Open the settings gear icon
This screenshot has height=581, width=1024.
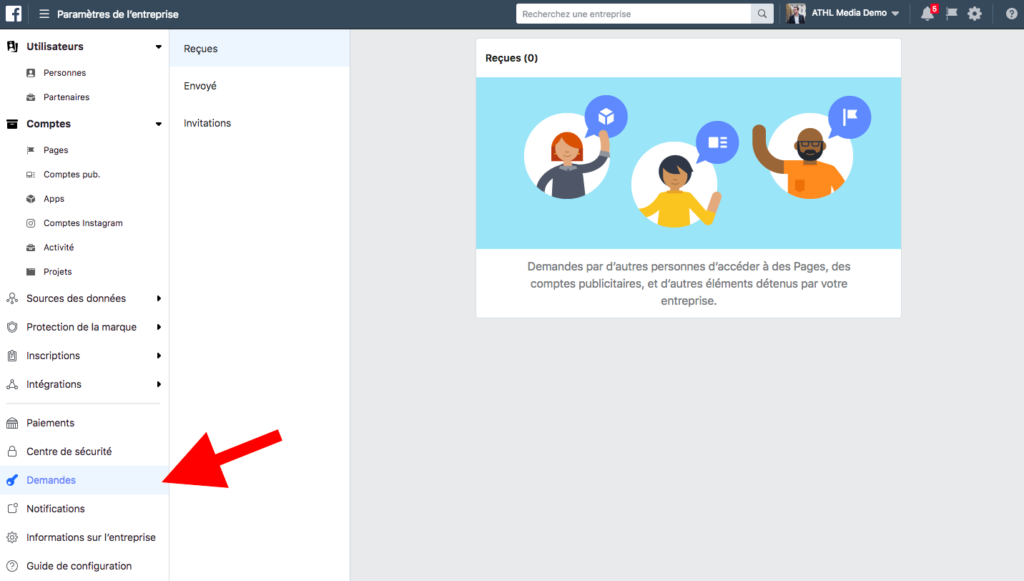[975, 14]
